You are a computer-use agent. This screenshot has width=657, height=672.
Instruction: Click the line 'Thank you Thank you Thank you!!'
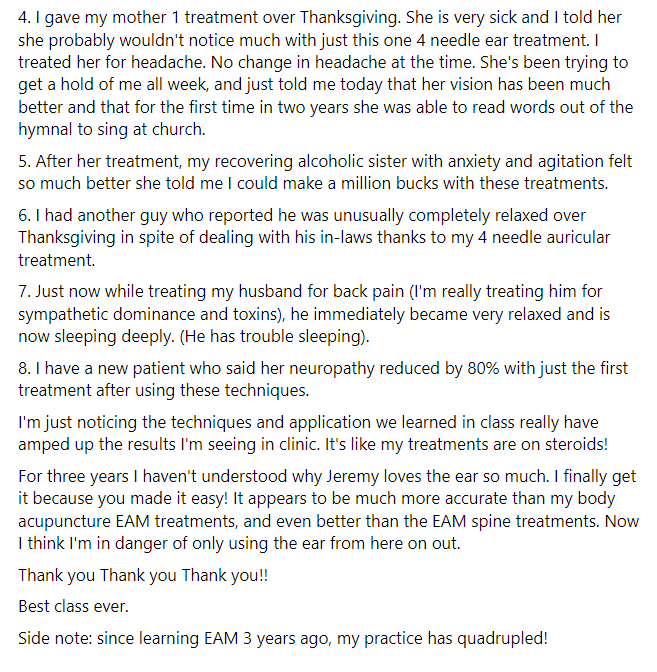pyautogui.click(x=143, y=575)
